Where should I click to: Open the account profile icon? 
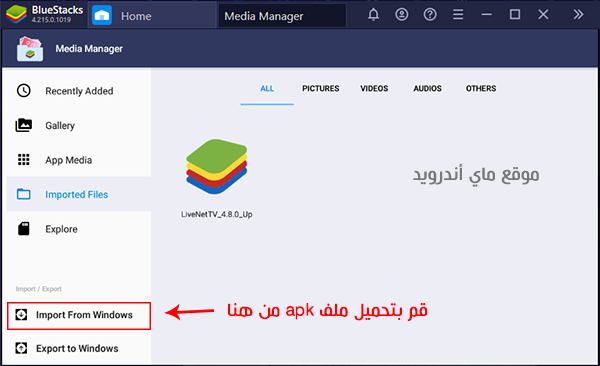401,15
